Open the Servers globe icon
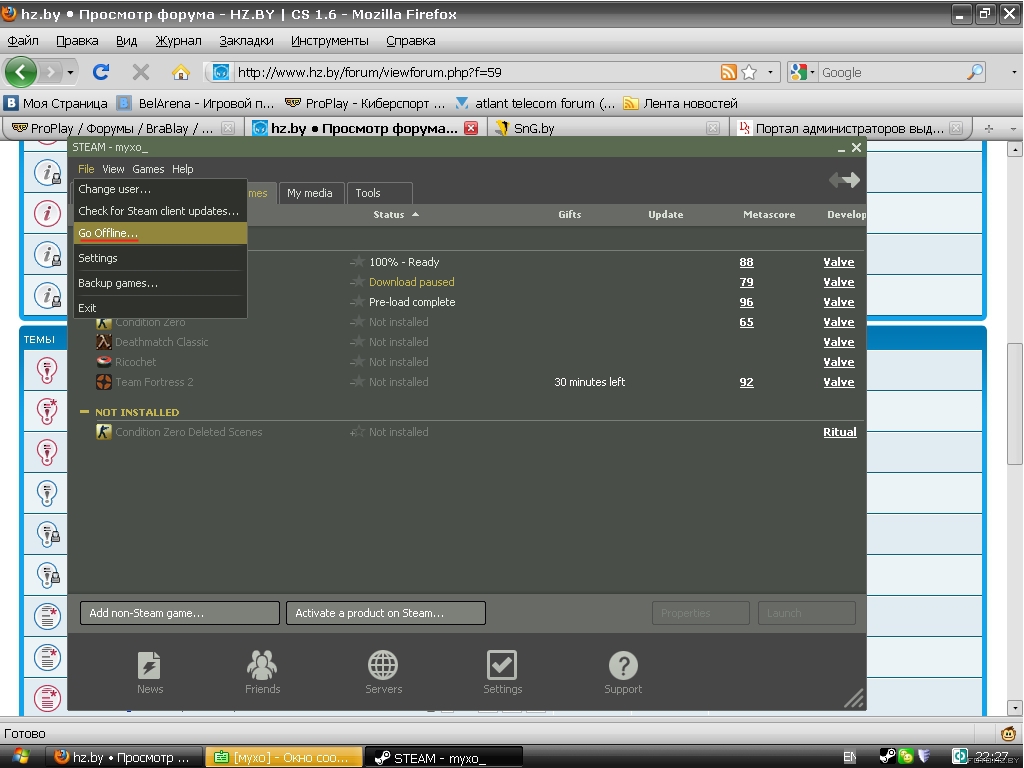The height and width of the screenshot is (768, 1024). (x=383, y=673)
